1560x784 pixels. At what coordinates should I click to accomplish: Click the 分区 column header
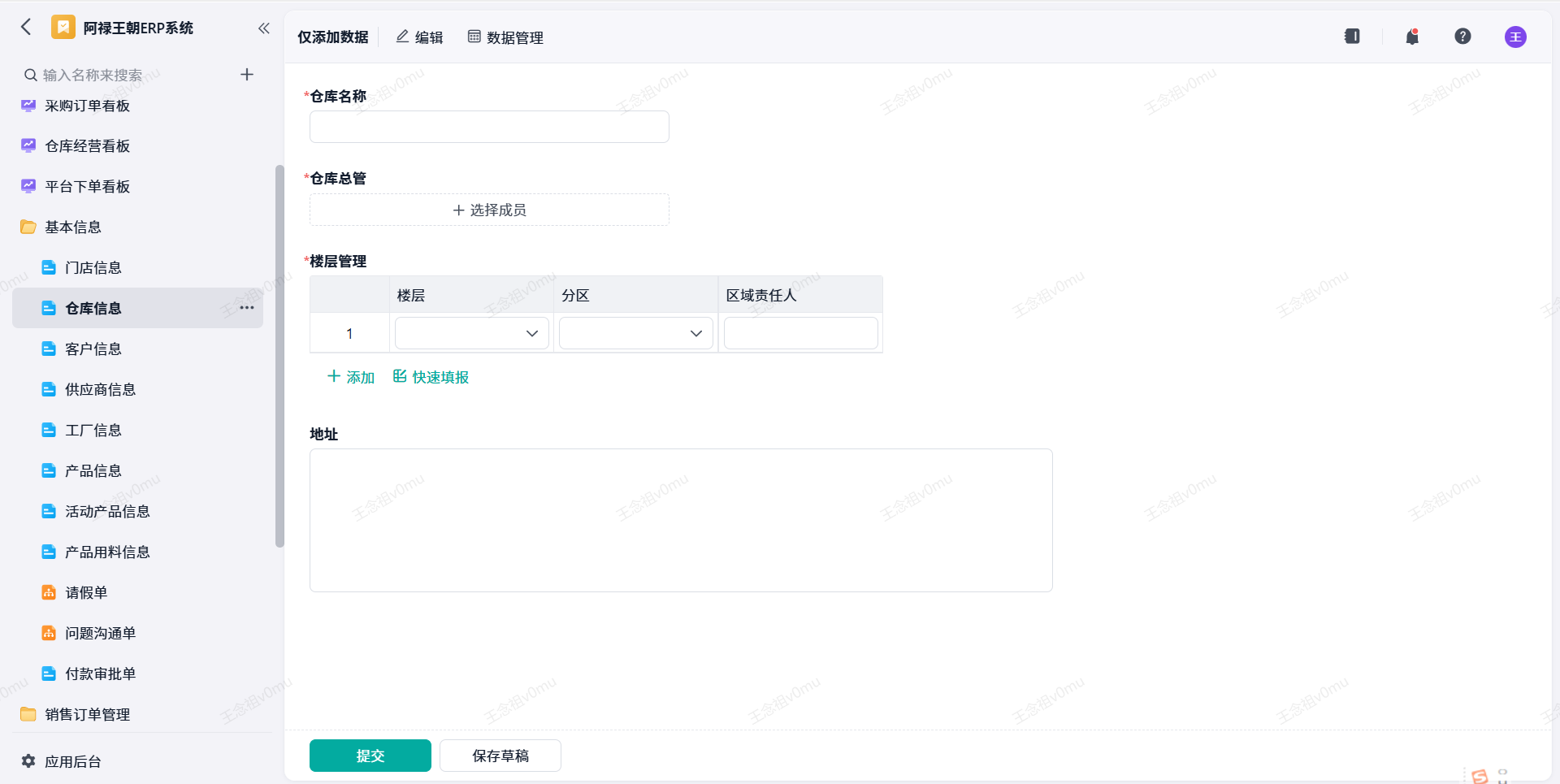tap(636, 295)
